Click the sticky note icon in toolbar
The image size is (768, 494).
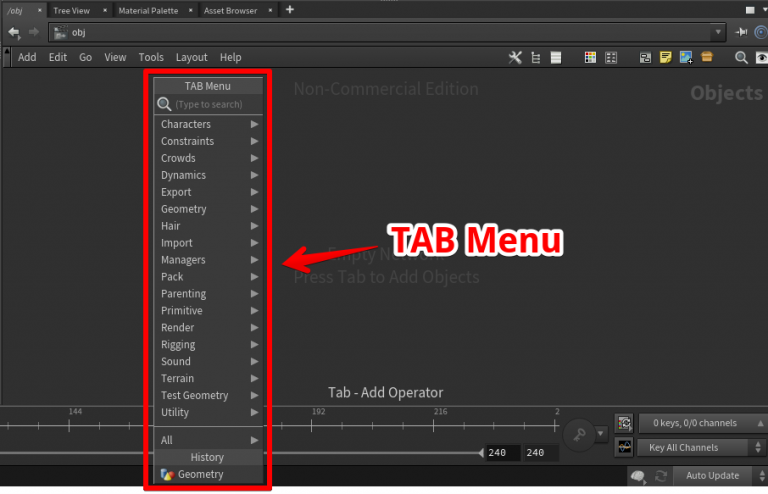tap(665, 57)
